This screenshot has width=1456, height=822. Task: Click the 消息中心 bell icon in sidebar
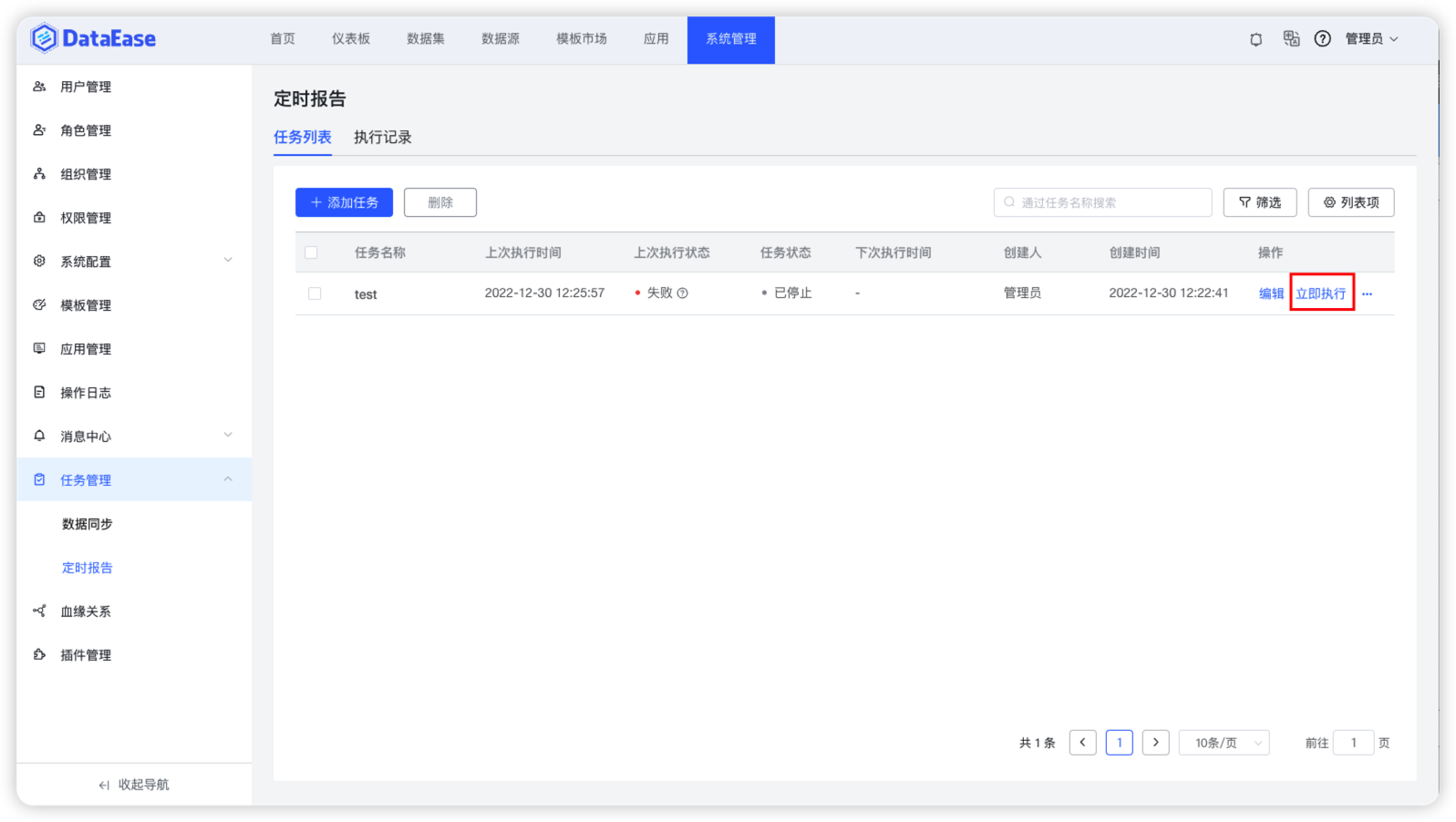click(x=39, y=437)
